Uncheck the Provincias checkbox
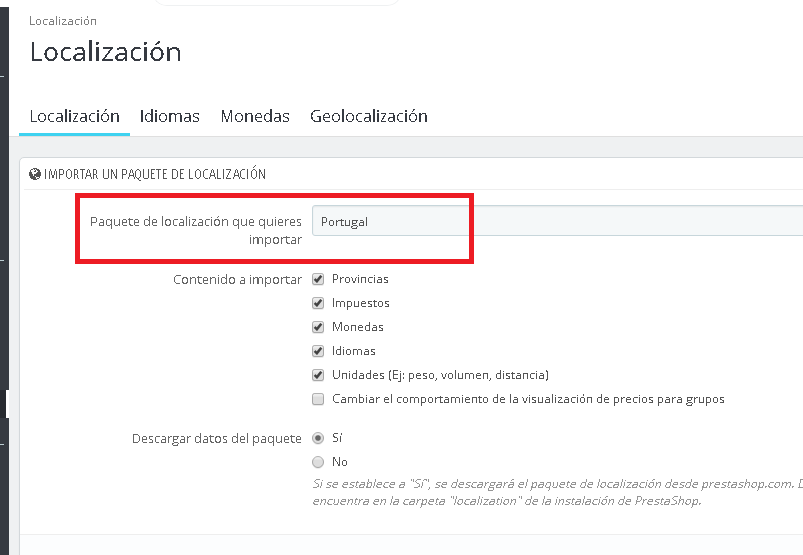 (x=318, y=279)
